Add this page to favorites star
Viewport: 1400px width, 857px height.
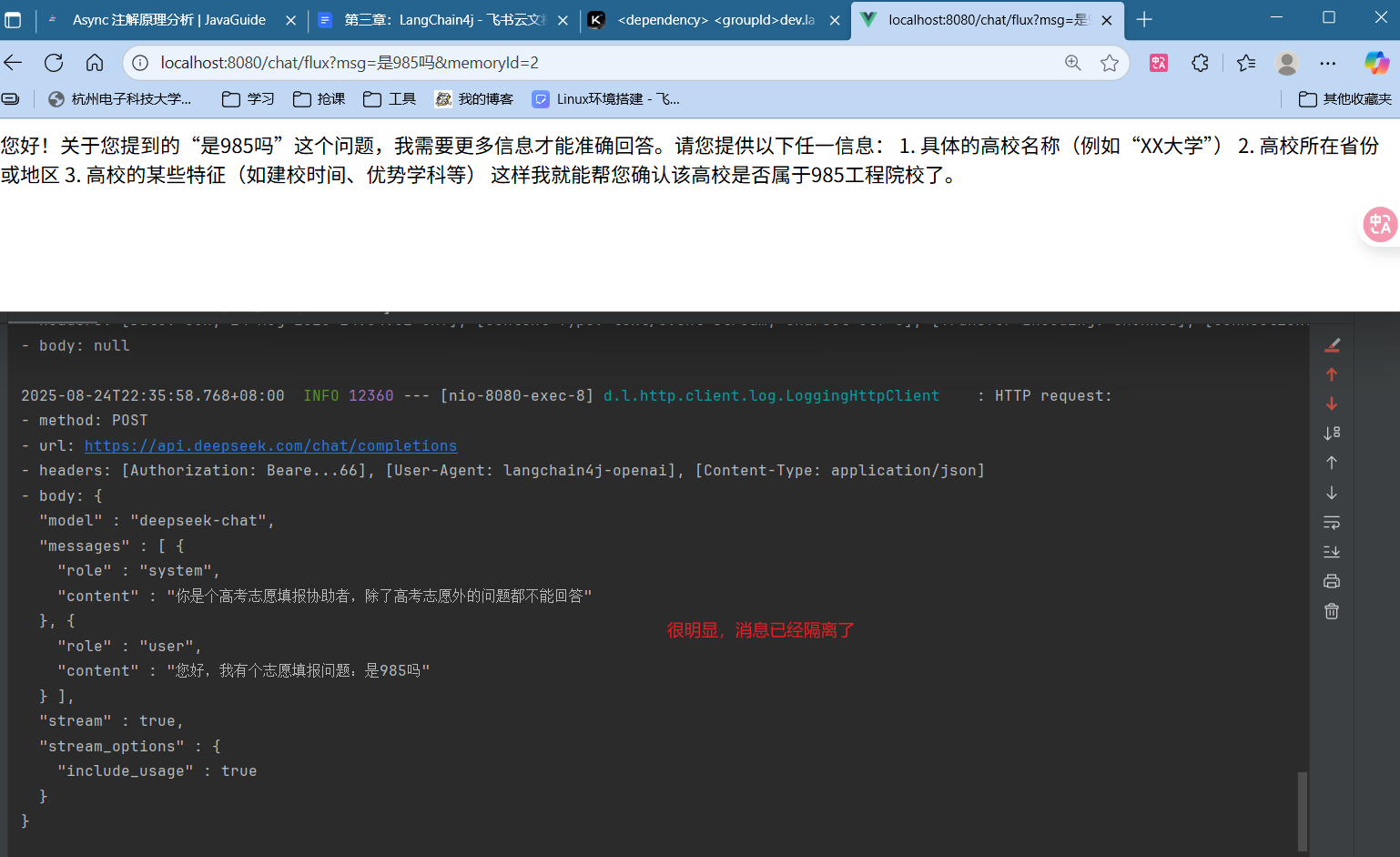[x=1109, y=62]
